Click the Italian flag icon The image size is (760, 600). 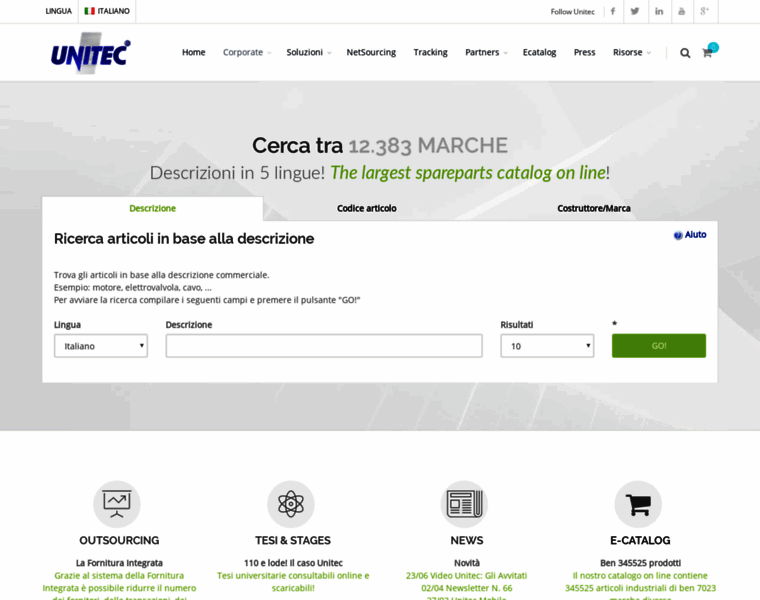[89, 11]
